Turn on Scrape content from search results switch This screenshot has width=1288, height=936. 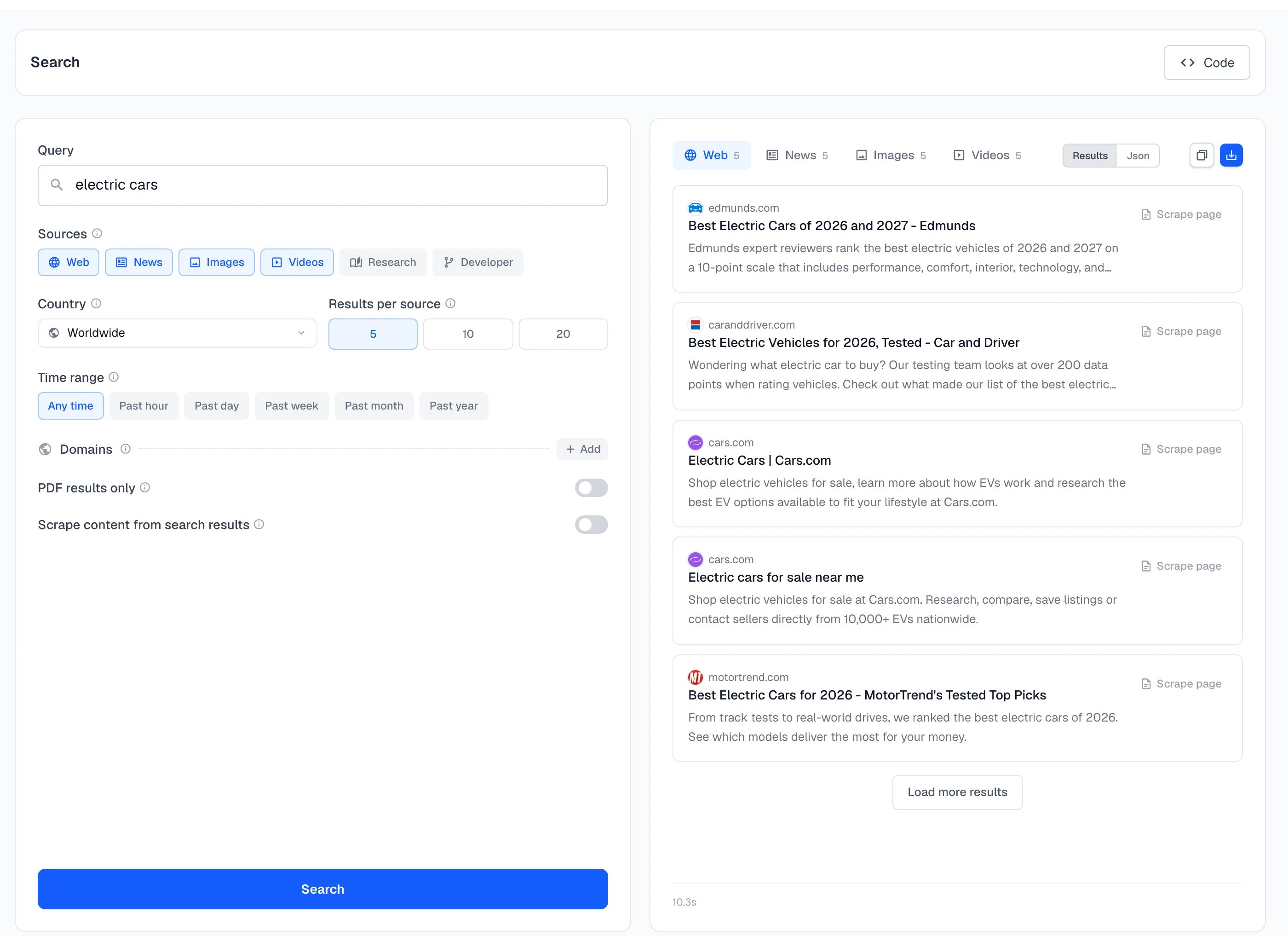point(591,525)
